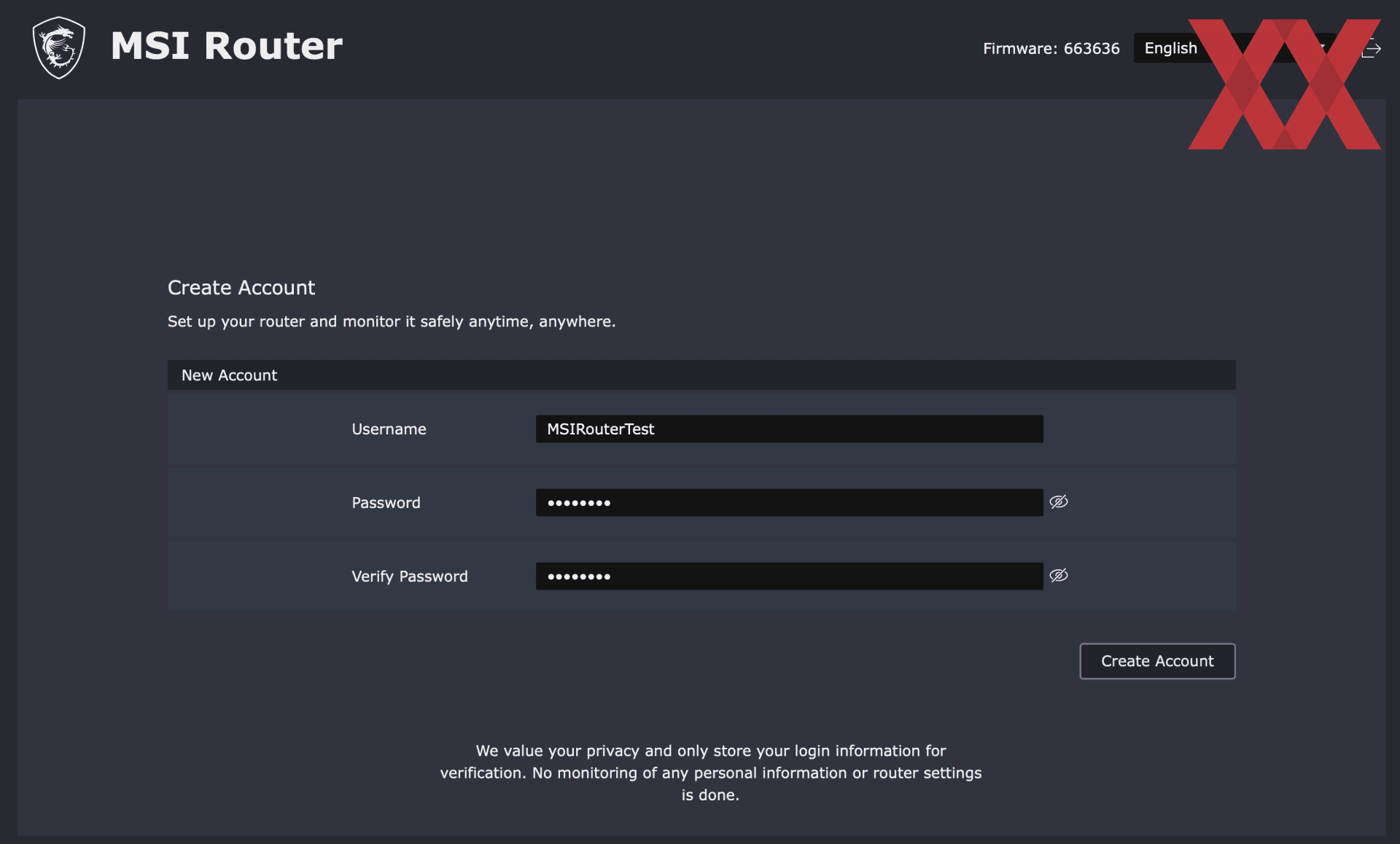1400x844 pixels.
Task: Click the privacy notice text
Action: click(x=711, y=773)
